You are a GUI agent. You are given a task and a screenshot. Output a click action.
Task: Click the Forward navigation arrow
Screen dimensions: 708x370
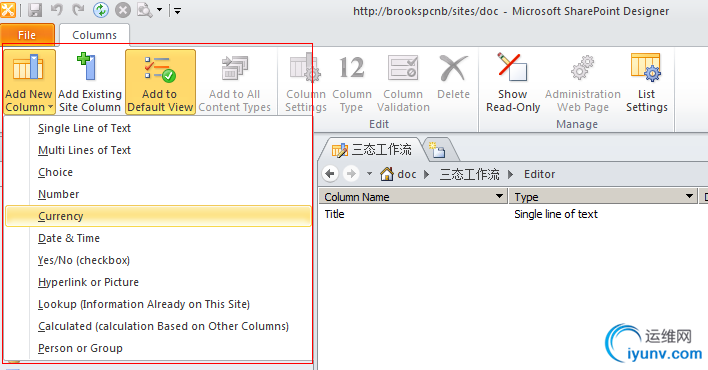pyautogui.click(x=351, y=174)
